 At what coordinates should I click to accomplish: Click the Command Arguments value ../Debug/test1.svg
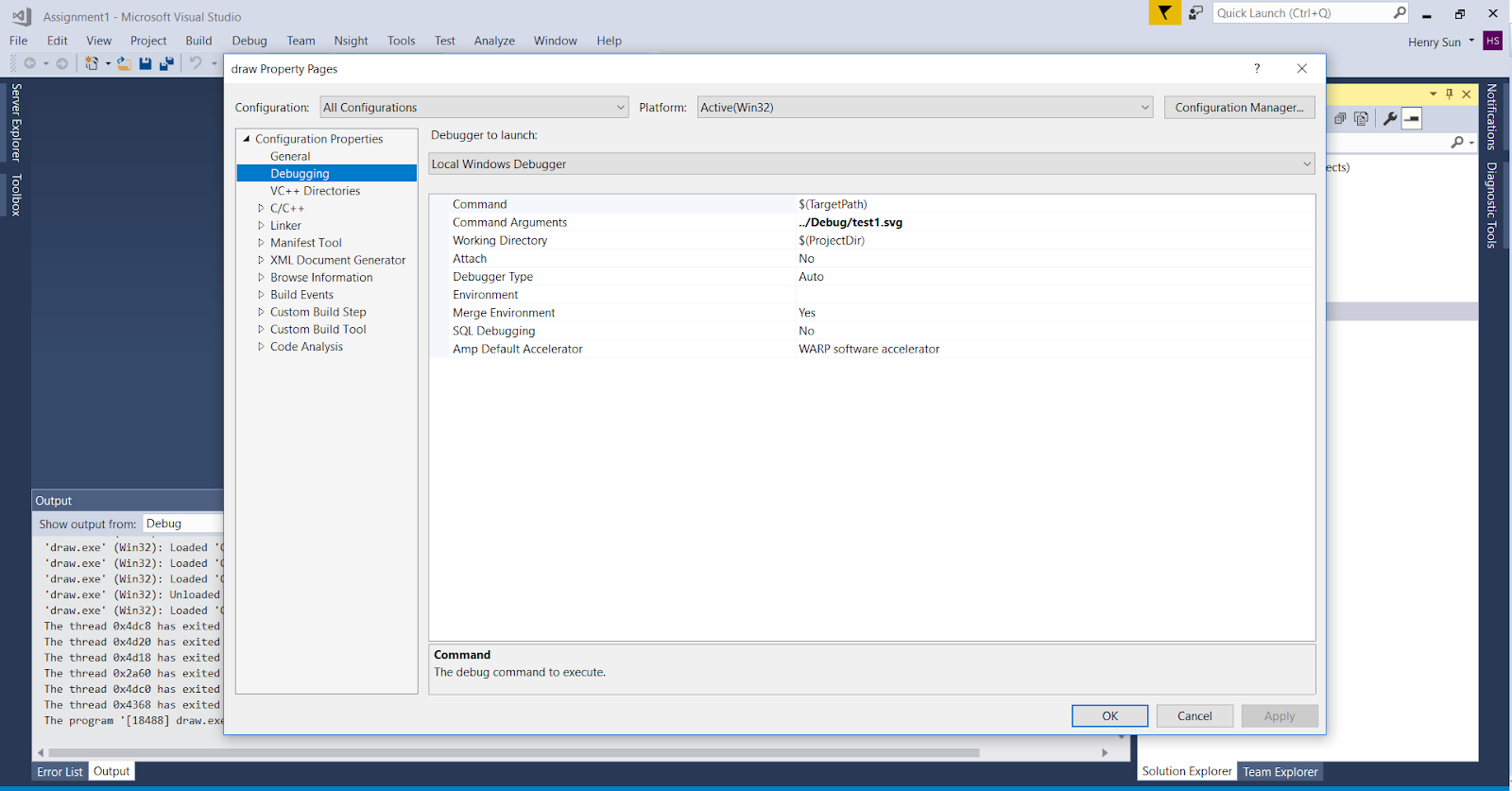[x=850, y=222]
